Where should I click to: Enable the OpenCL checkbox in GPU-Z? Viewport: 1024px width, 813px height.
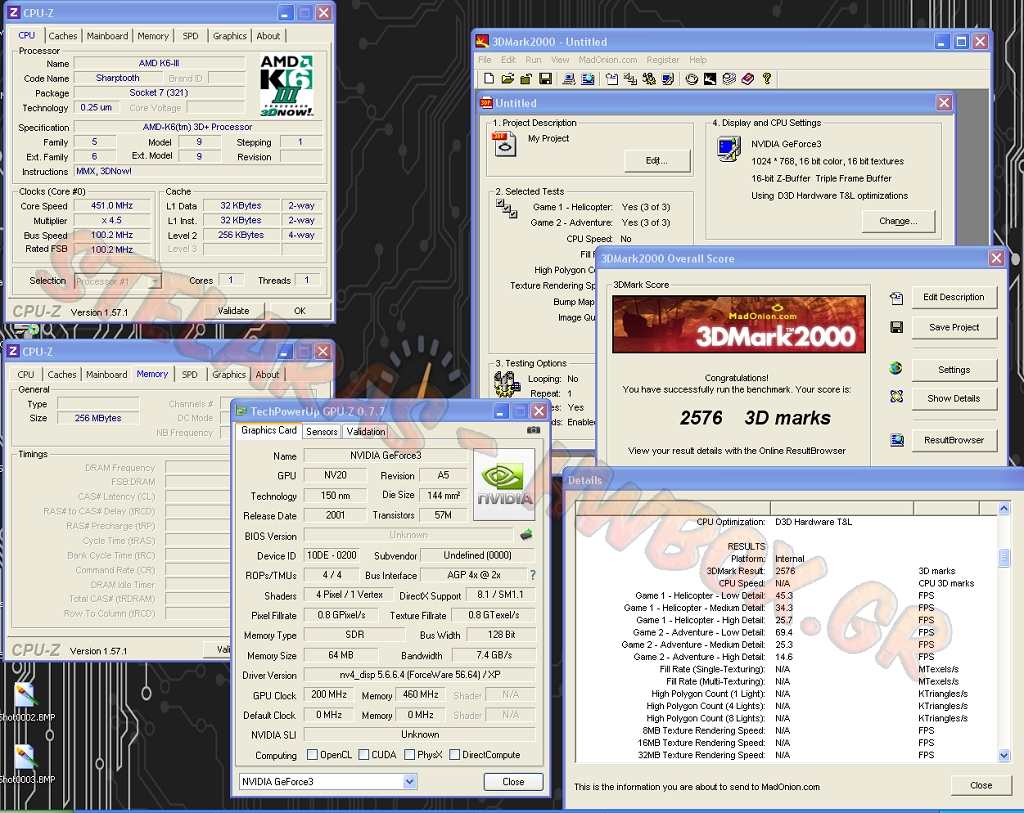(x=312, y=755)
